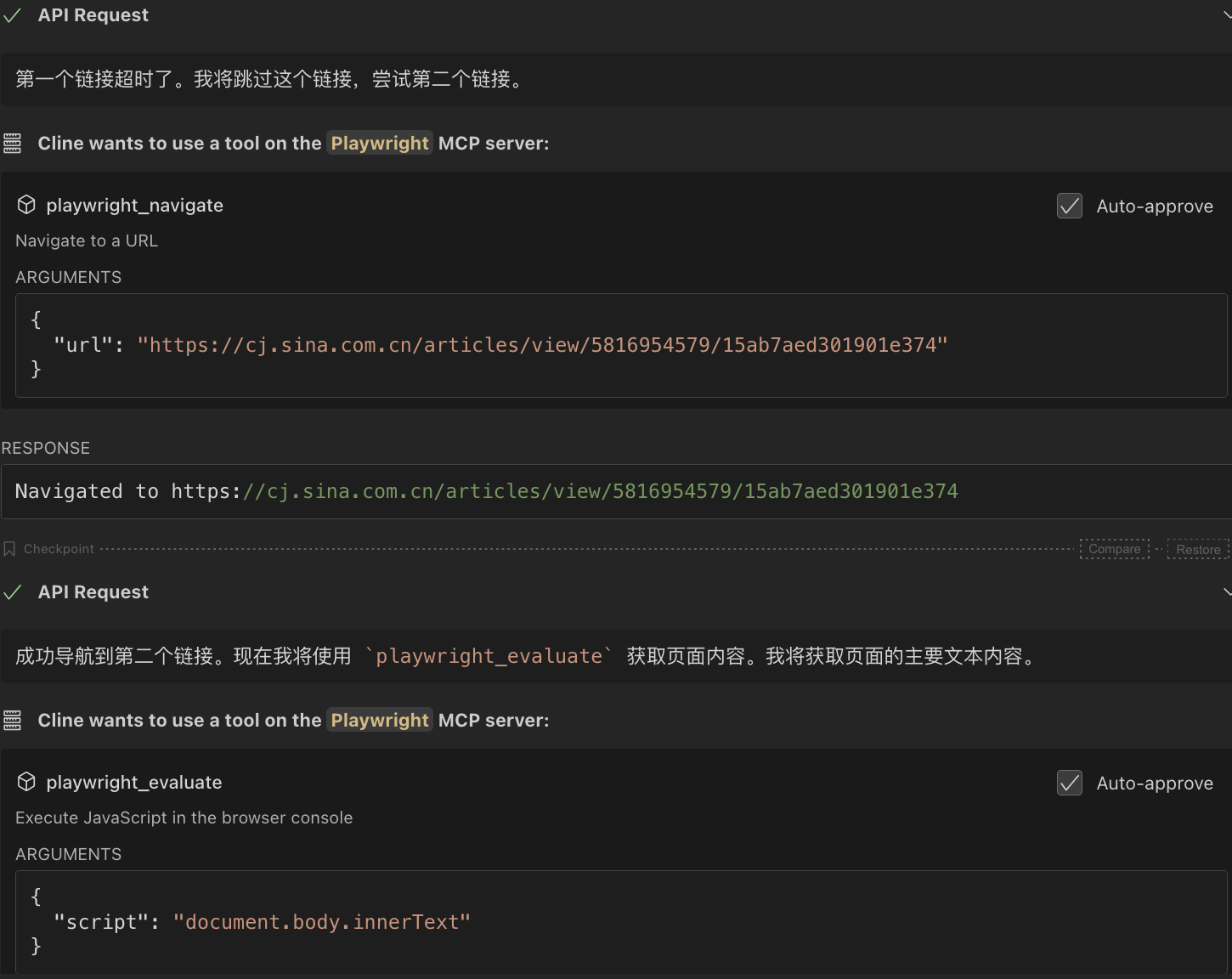Click the Playwright badge in the first MCP request
Image resolution: width=1232 pixels, height=979 pixels.
point(380,144)
